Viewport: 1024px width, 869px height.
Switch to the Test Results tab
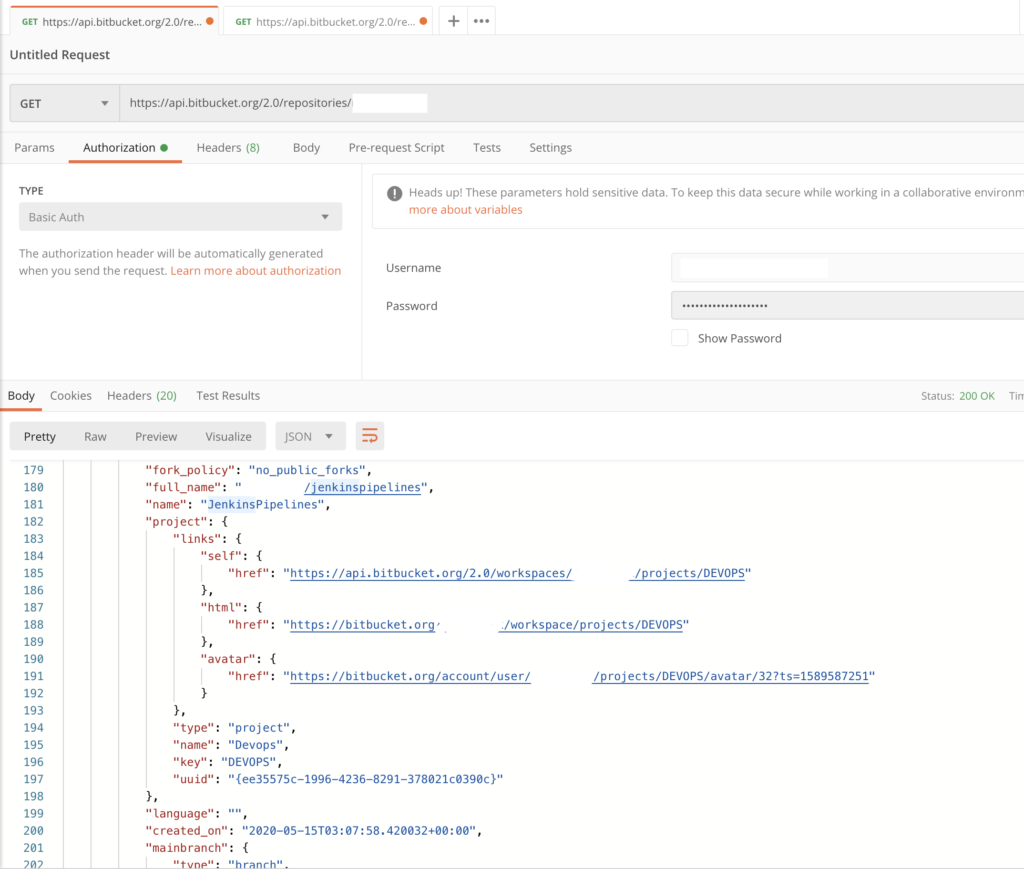point(227,395)
